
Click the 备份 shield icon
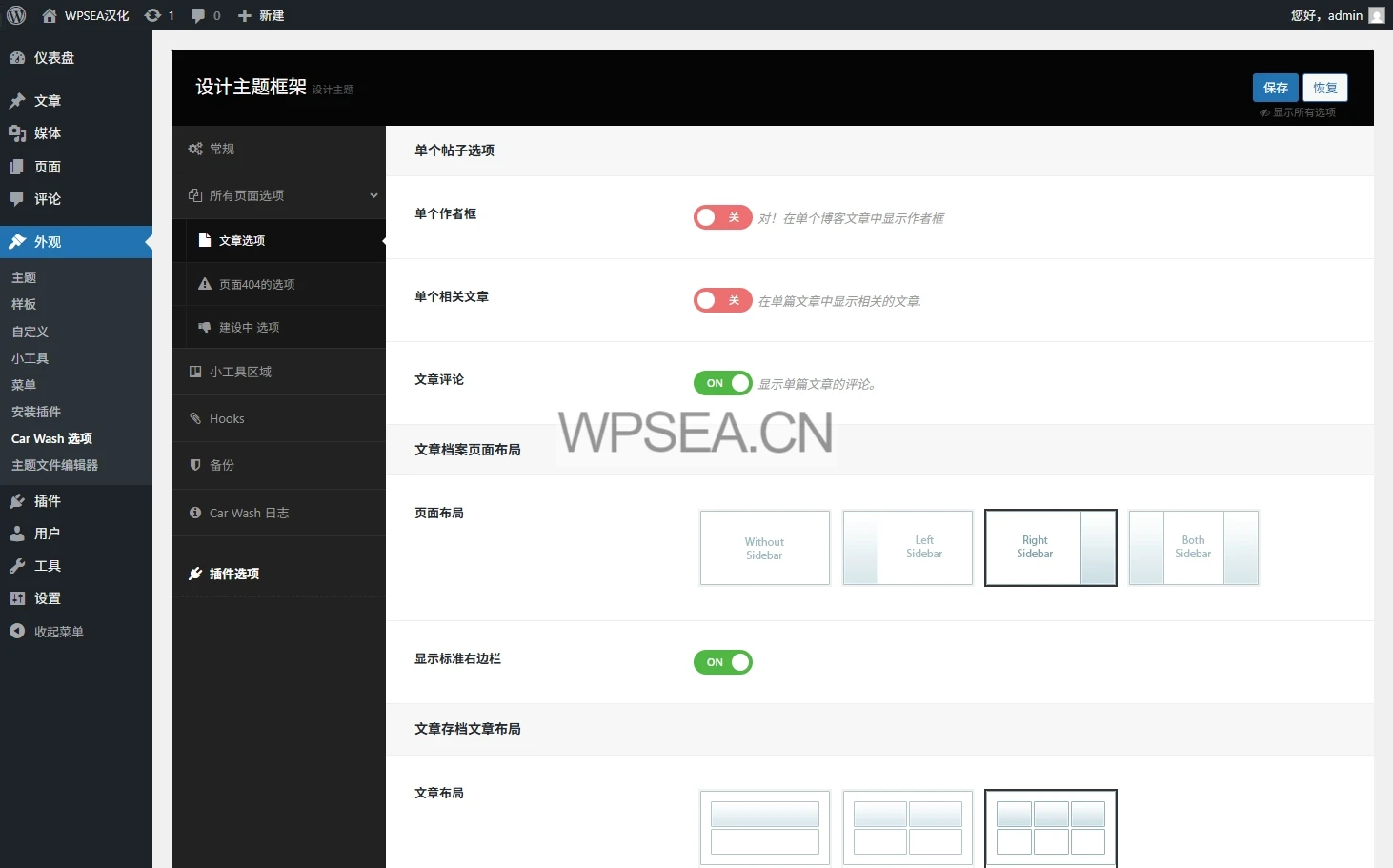tap(195, 465)
